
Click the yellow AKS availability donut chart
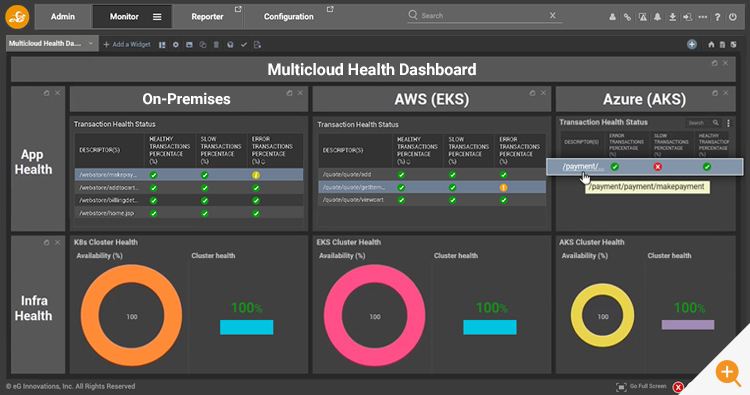[603, 316]
